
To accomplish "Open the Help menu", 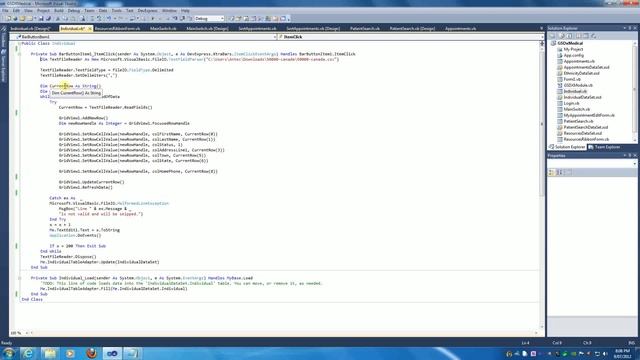I will tap(185, 11).
